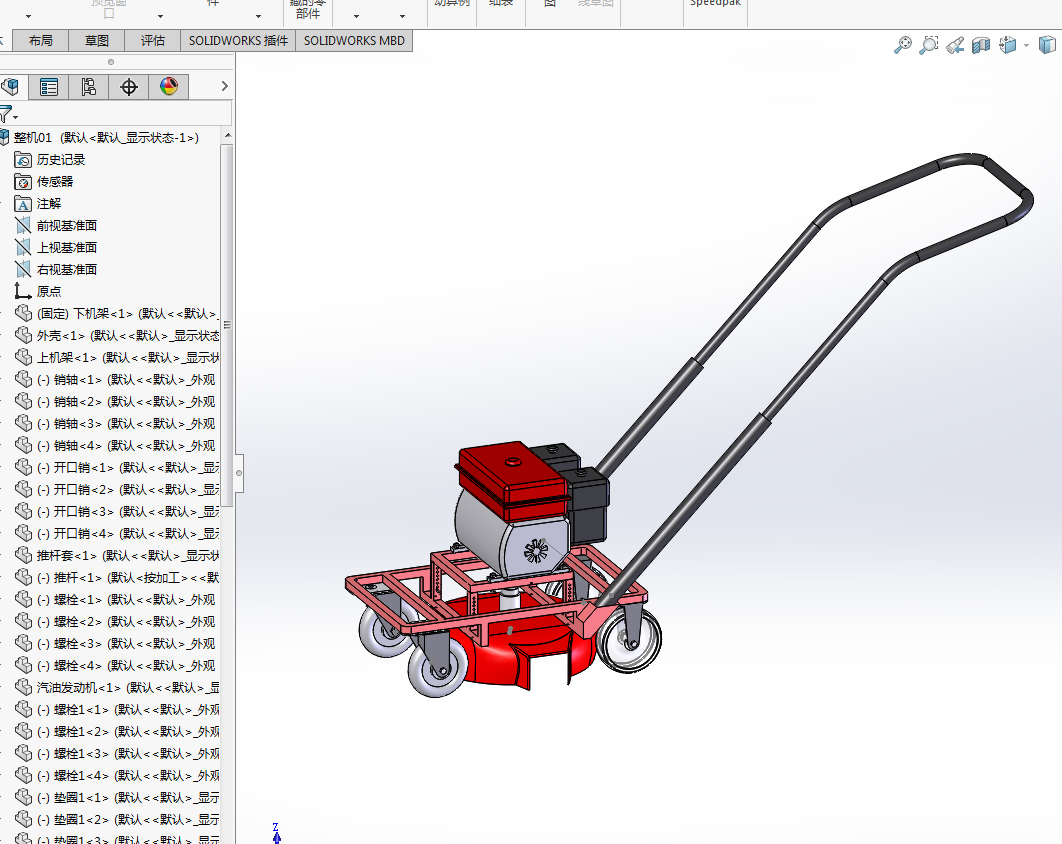Image resolution: width=1062 pixels, height=844 pixels.
Task: Select the 螺栓<4> component
Action: pyautogui.click(x=117, y=665)
